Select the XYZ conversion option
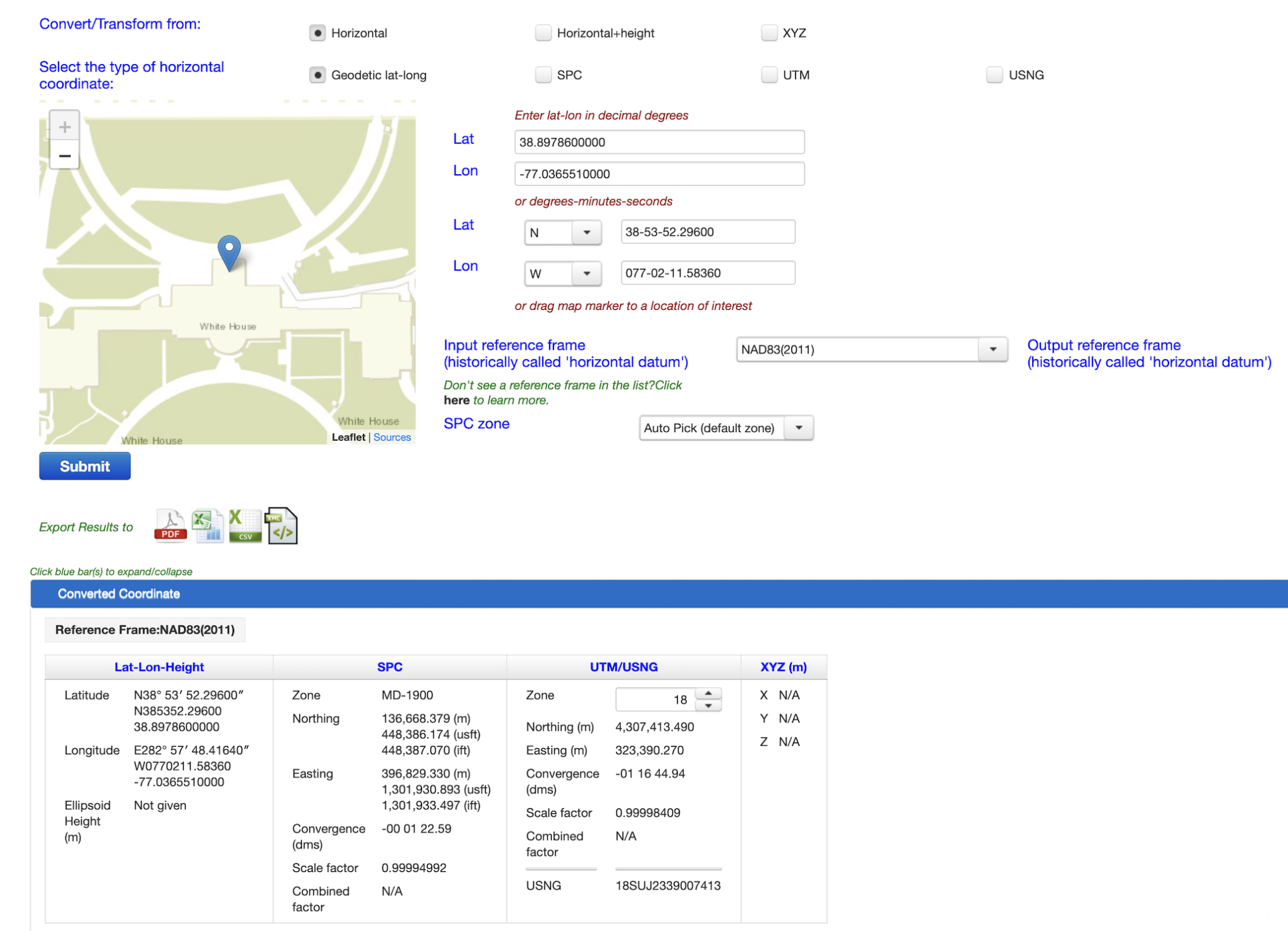This screenshot has width=1288, height=931. (769, 33)
